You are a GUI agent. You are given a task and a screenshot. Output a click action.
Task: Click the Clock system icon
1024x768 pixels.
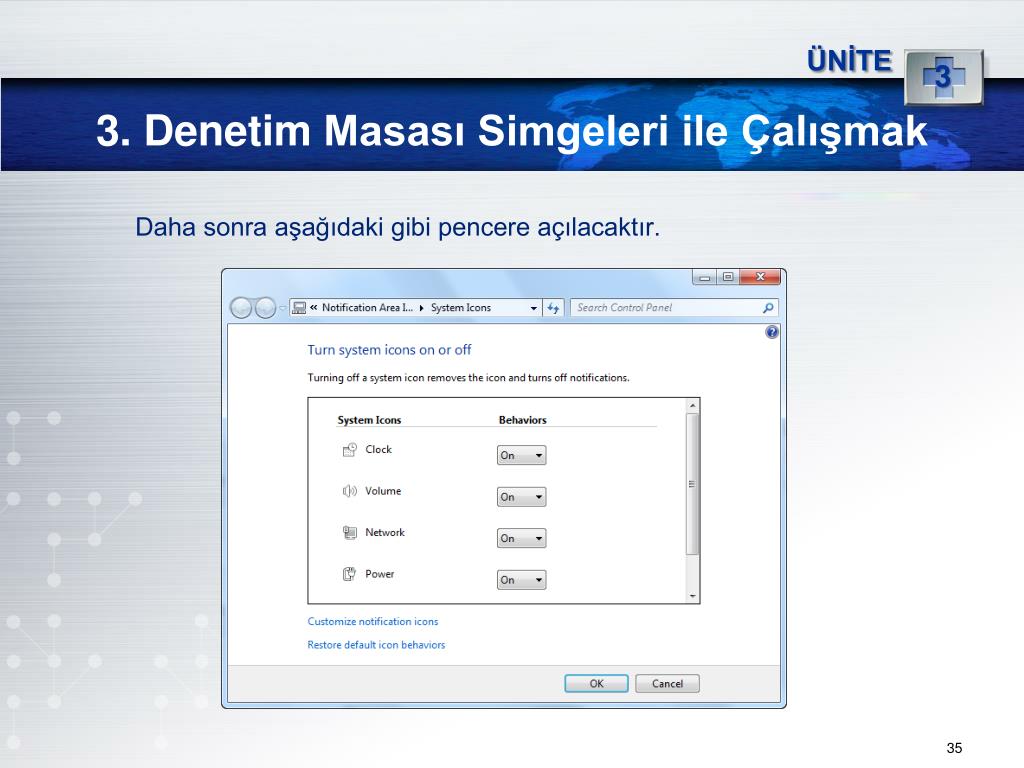(350, 450)
